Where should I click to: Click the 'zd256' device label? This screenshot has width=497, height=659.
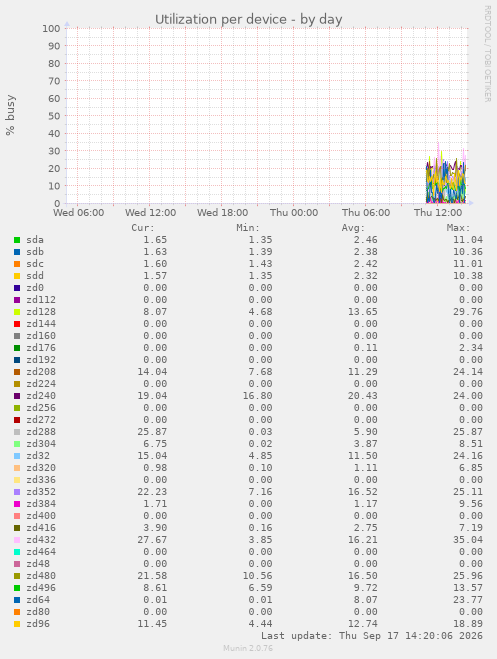[x=41, y=407]
